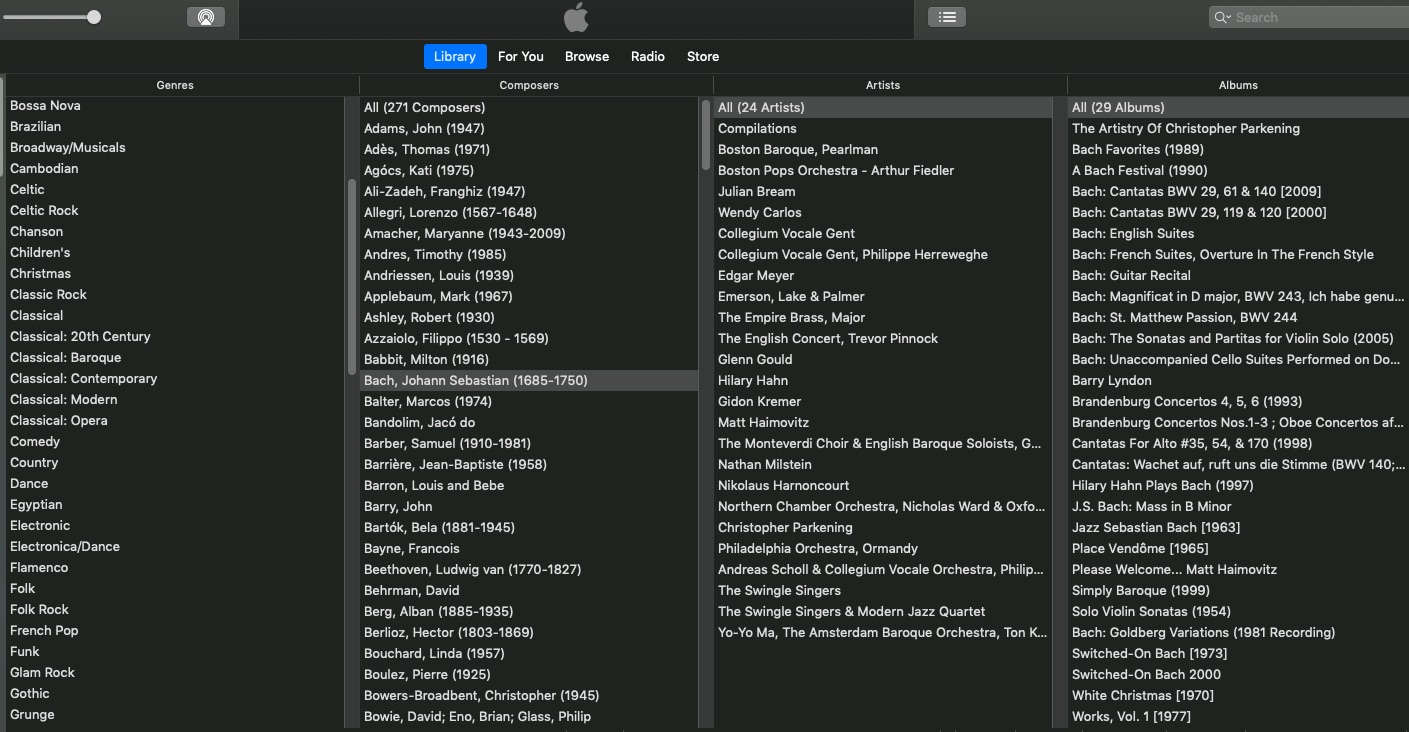Select album Switched-On Bach [1973]
Viewport: 1409px width, 732px height.
(1149, 653)
